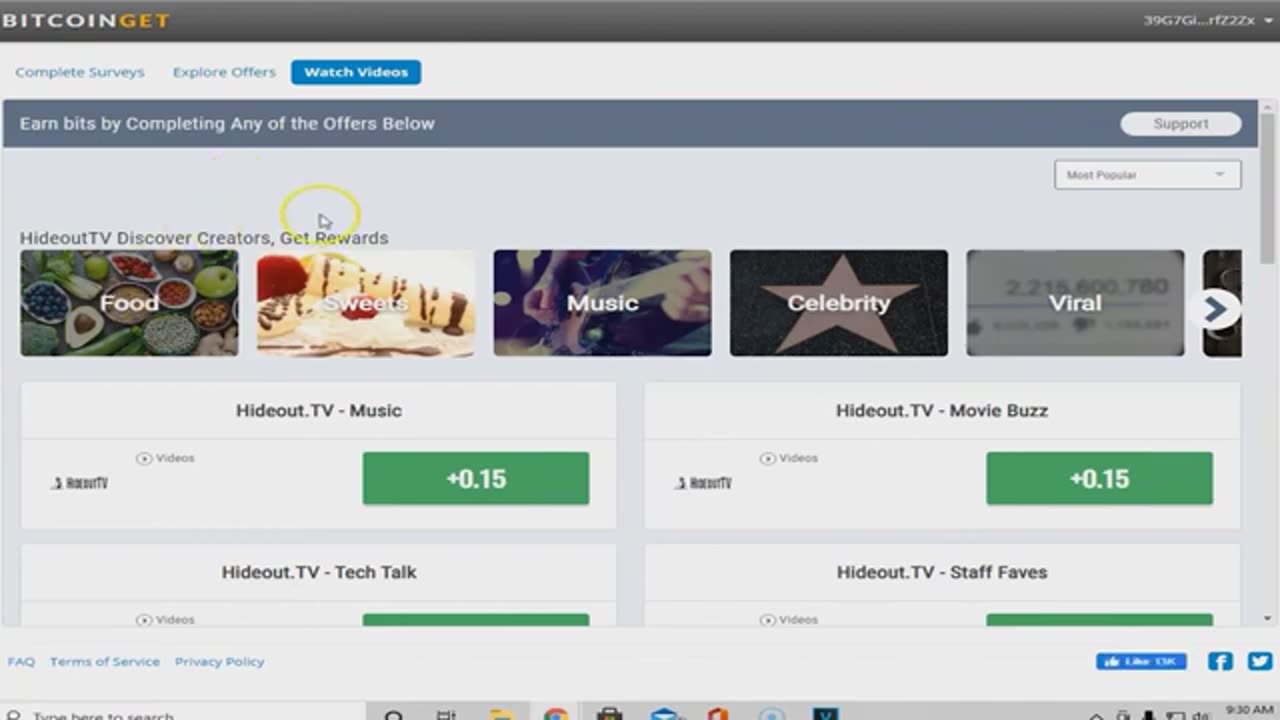Open the Viral category thumbnail
The image size is (1280, 720).
1075,303
